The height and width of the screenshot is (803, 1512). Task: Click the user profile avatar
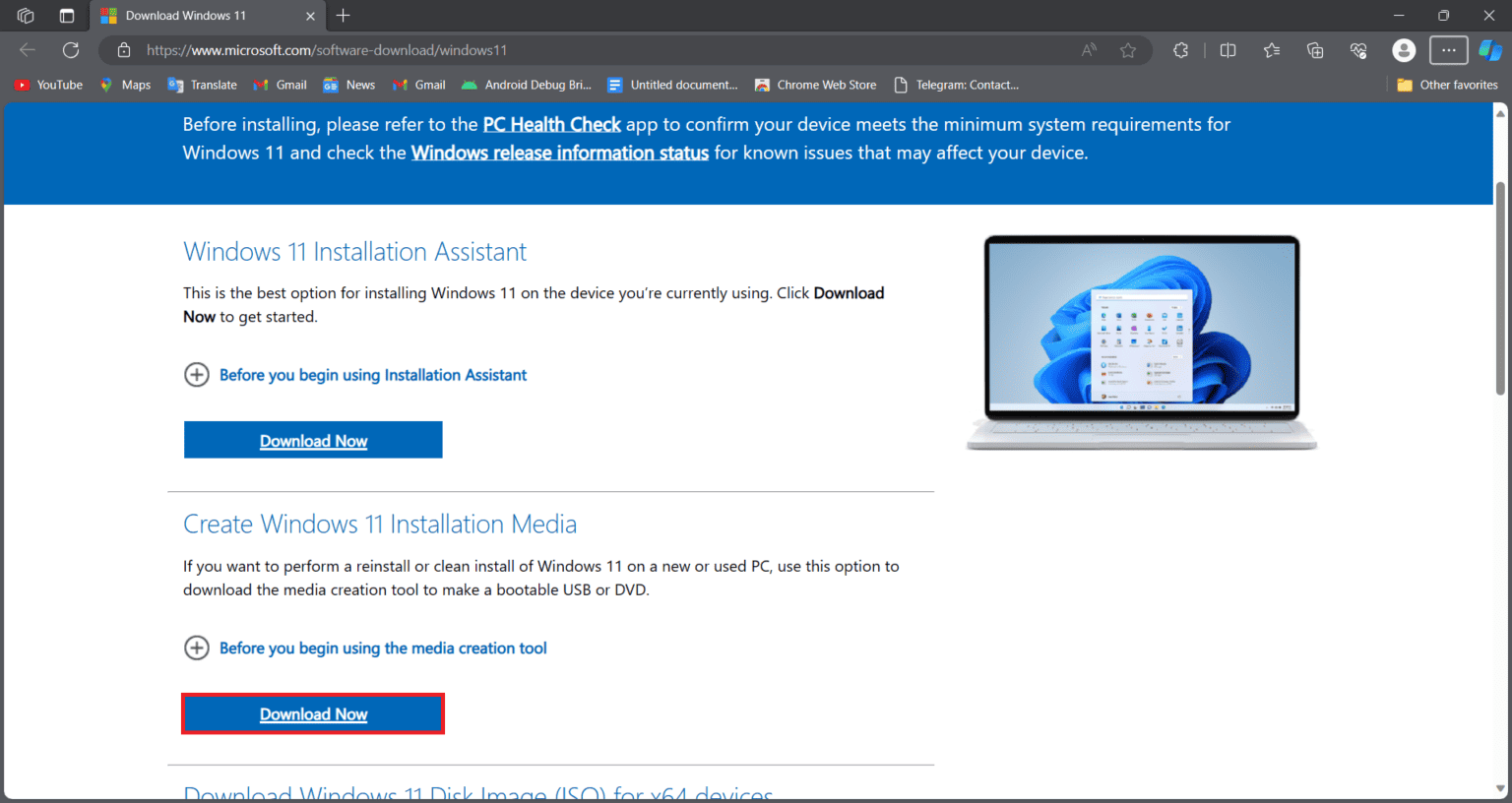(1404, 50)
